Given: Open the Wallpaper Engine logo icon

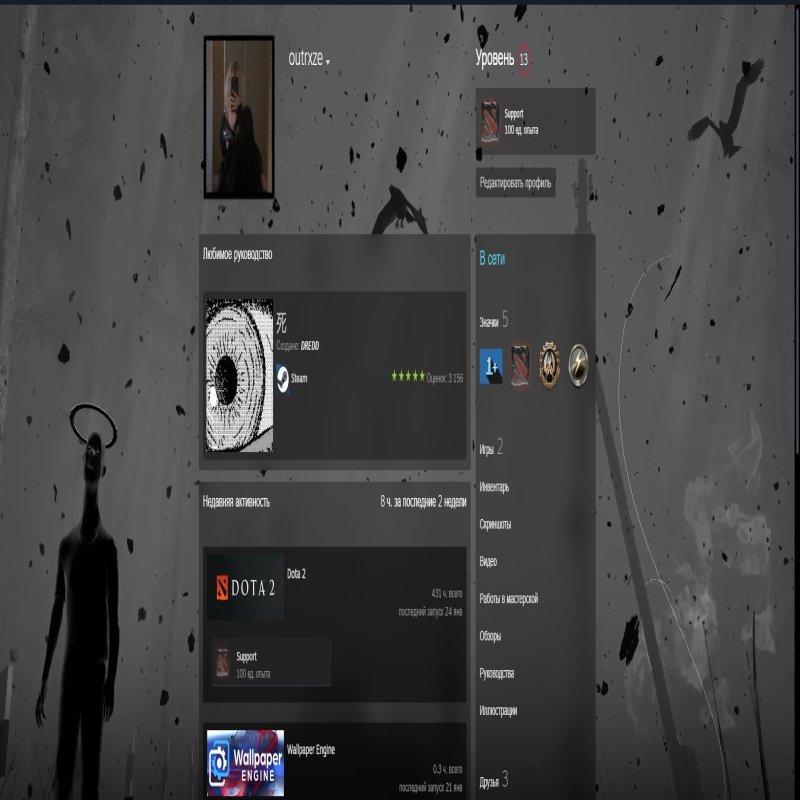Looking at the screenshot, I should pyautogui.click(x=245, y=763).
